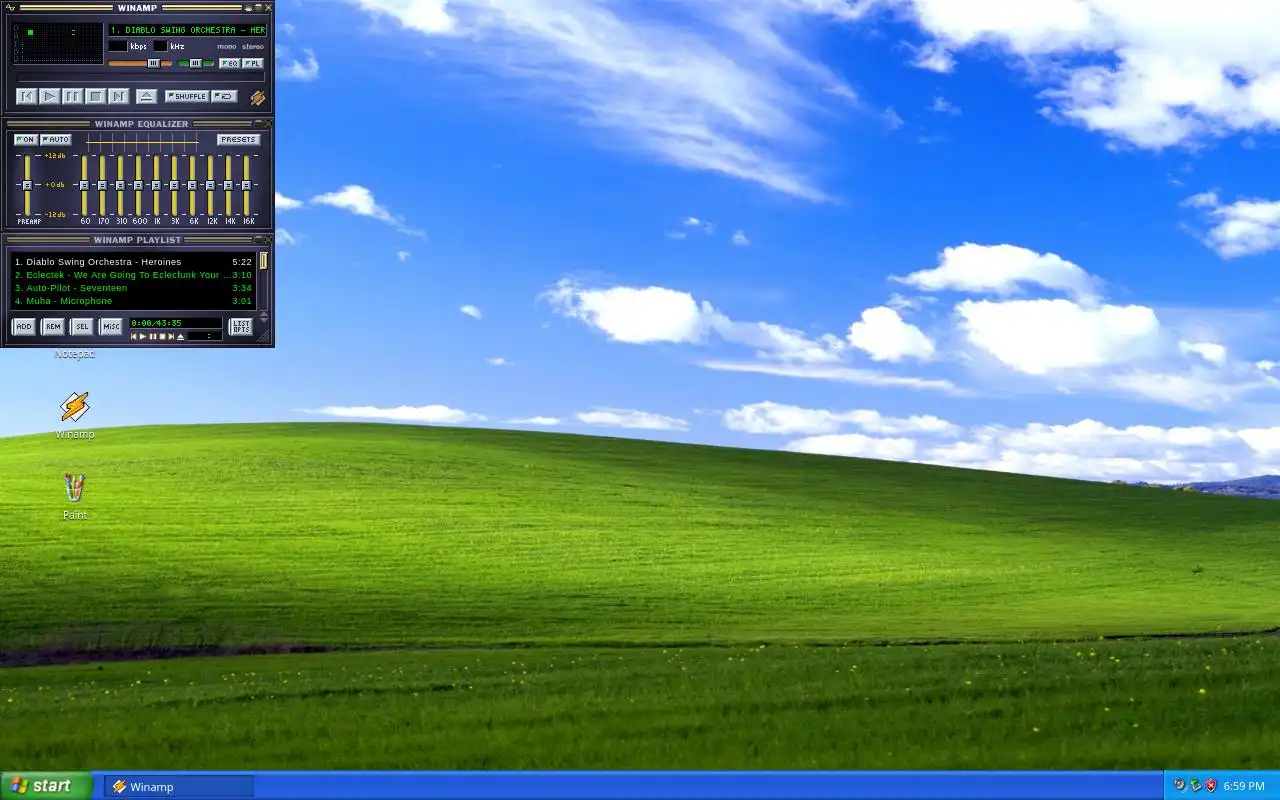This screenshot has width=1280, height=800.
Task: Click the Winamp lightning bolt about icon
Action: tap(258, 97)
